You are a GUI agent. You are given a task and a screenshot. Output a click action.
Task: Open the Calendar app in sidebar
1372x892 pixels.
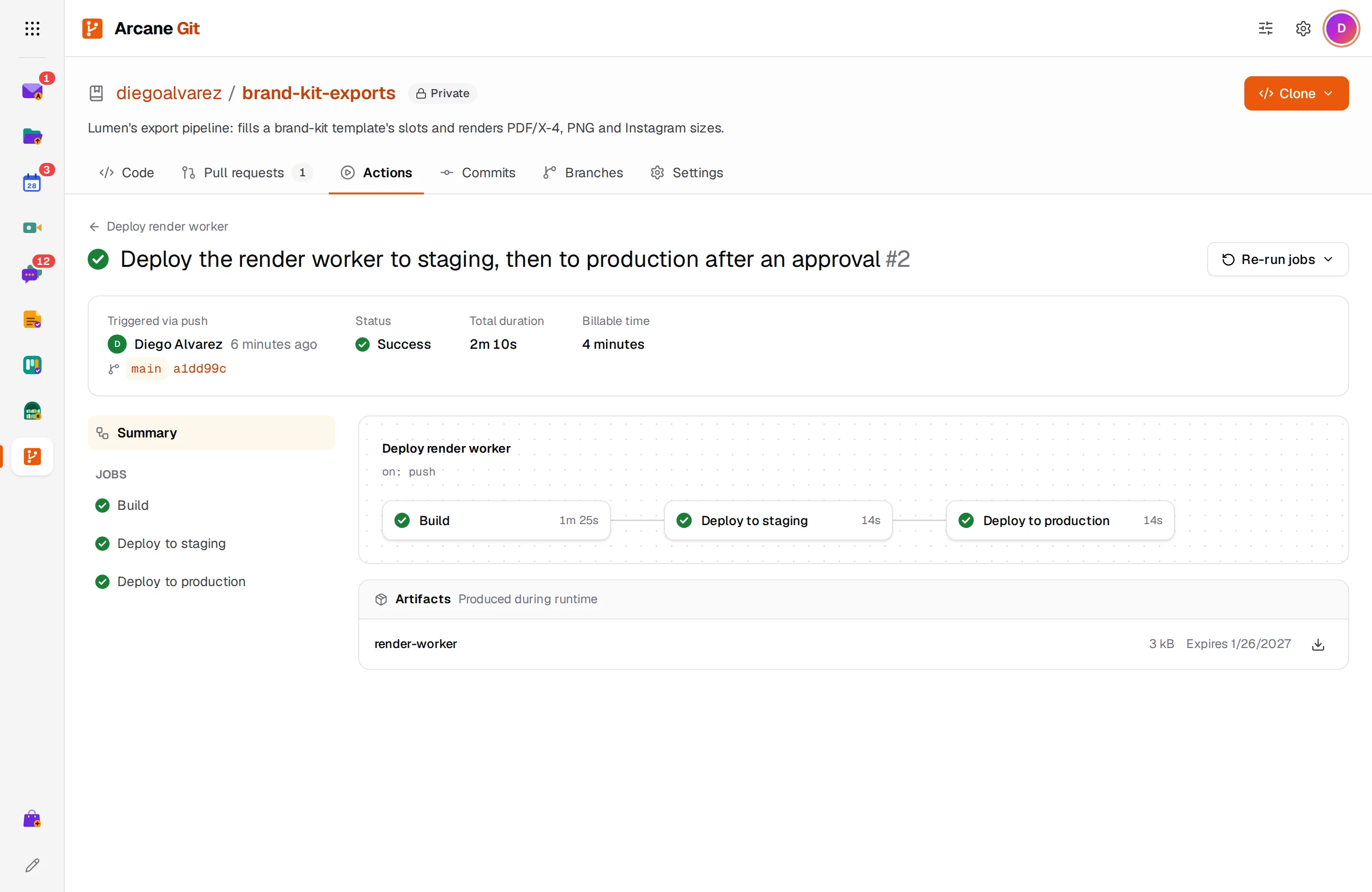click(32, 182)
